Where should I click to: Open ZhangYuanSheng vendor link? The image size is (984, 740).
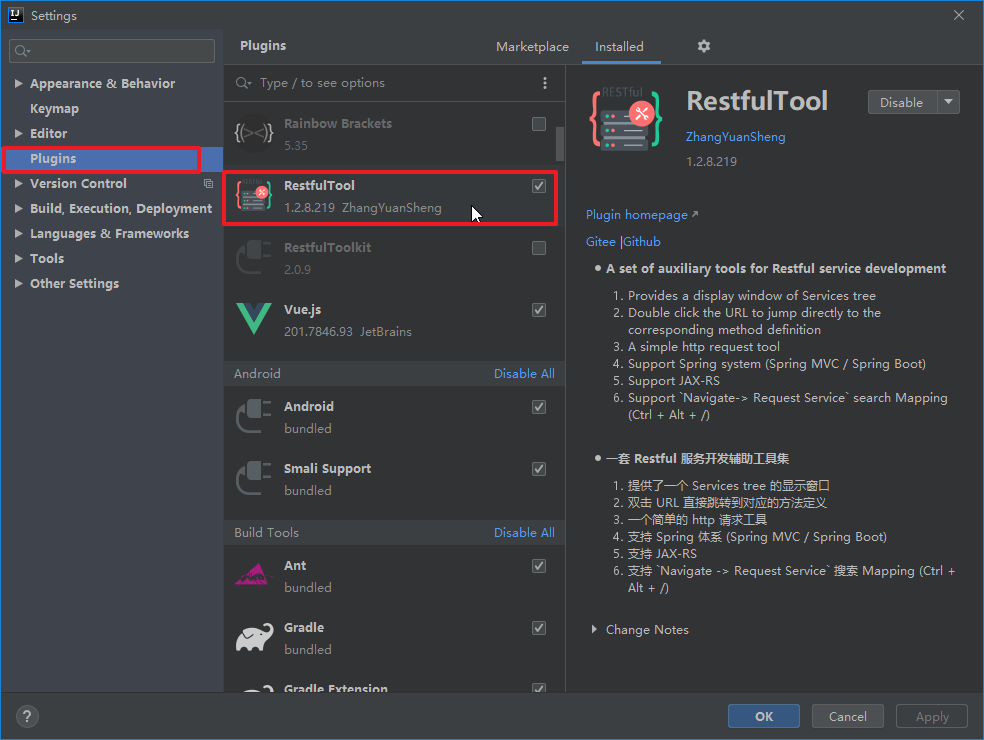pos(735,137)
